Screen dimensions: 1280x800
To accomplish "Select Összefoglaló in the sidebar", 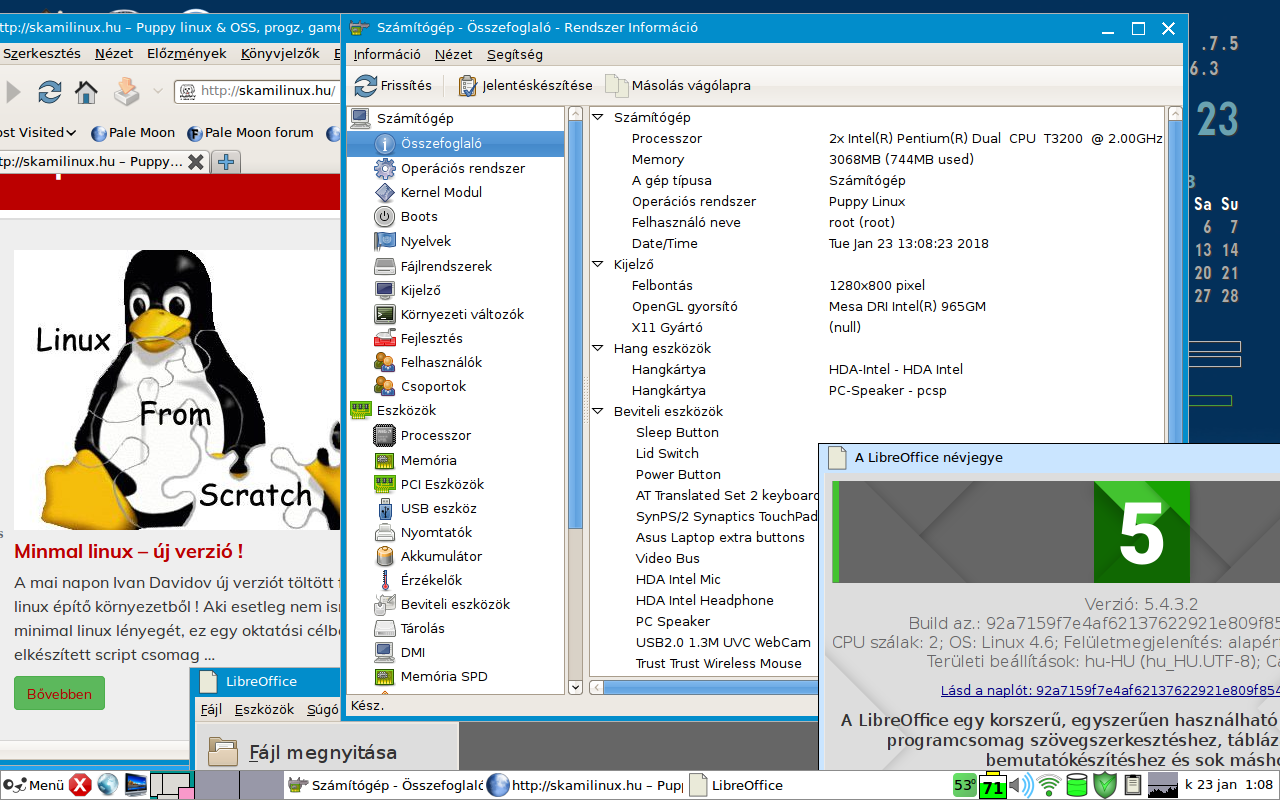I will click(x=456, y=144).
